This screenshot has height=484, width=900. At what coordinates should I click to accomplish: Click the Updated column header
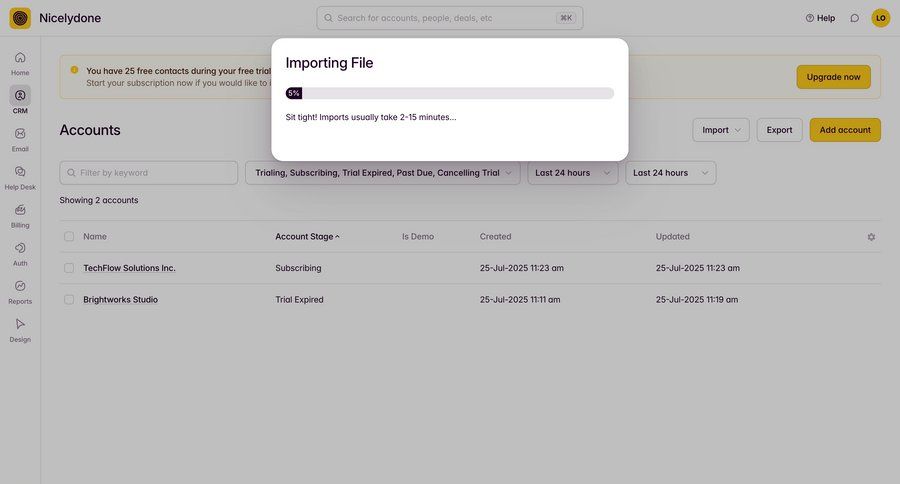click(x=673, y=237)
